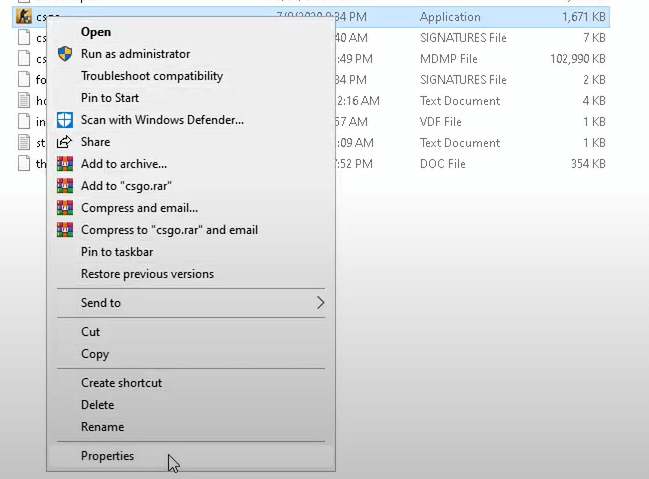Choose Add to "csgo.rar"
The image size is (649, 479).
(191, 186)
